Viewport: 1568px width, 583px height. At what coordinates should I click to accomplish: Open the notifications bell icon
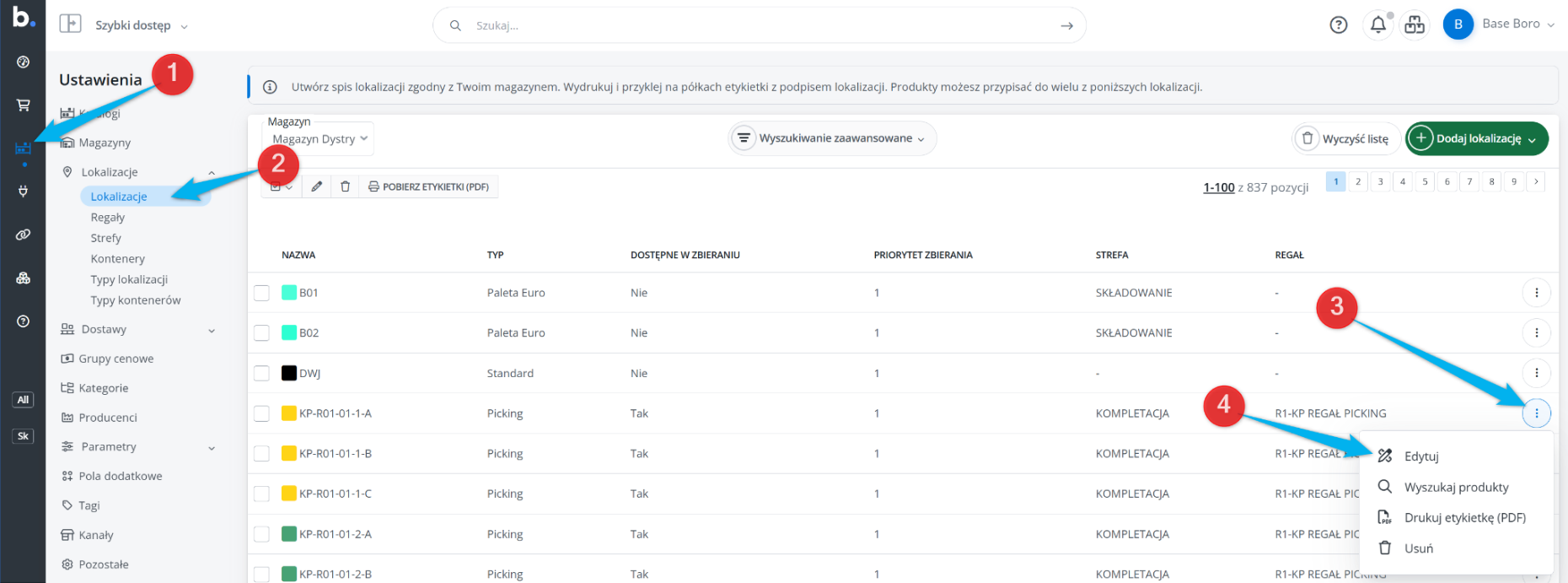point(1377,24)
